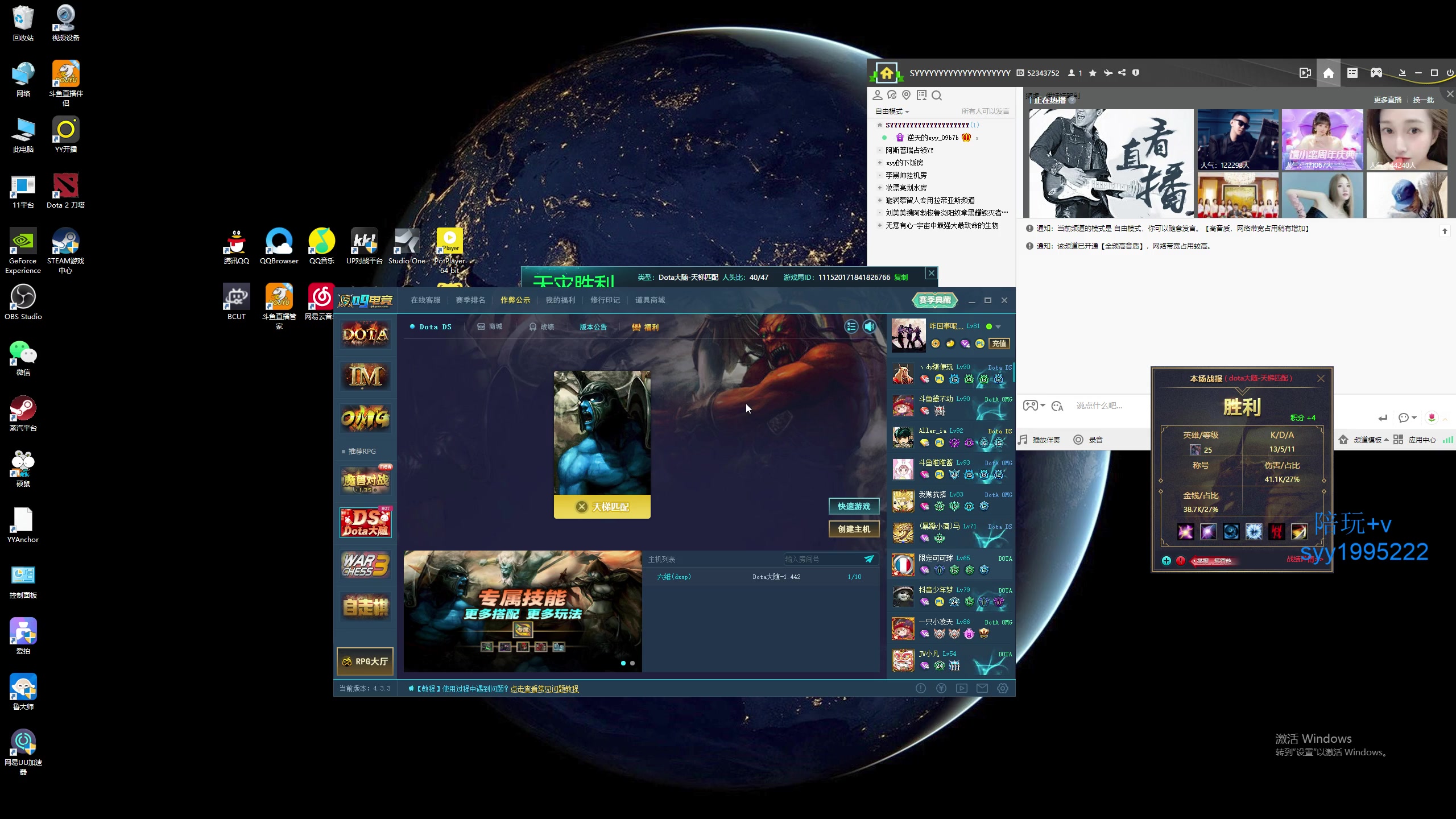Switch to the 商城 tab
The height and width of the screenshot is (819, 1456).
pos(490,327)
